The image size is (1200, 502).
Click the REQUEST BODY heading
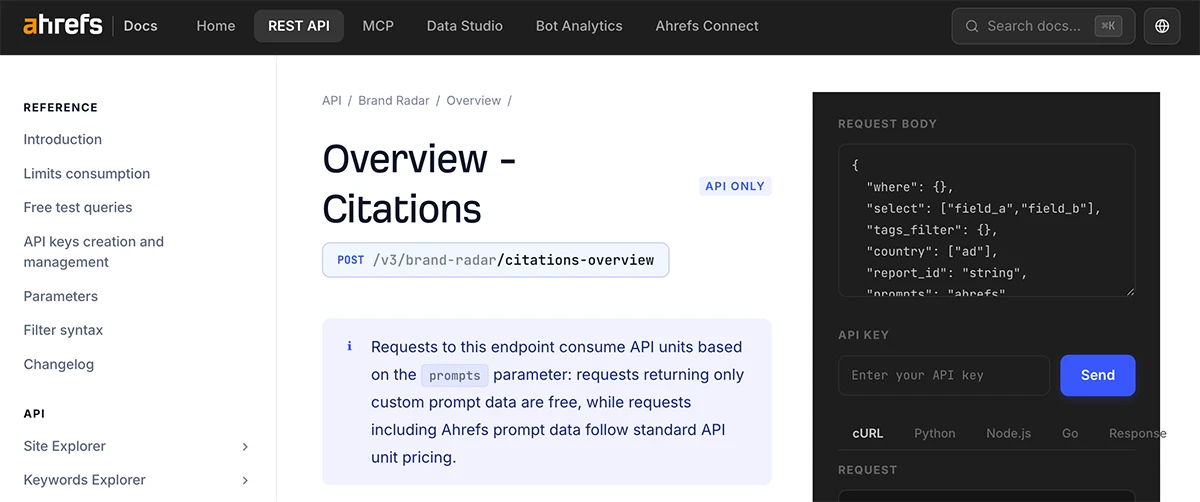[x=887, y=124]
